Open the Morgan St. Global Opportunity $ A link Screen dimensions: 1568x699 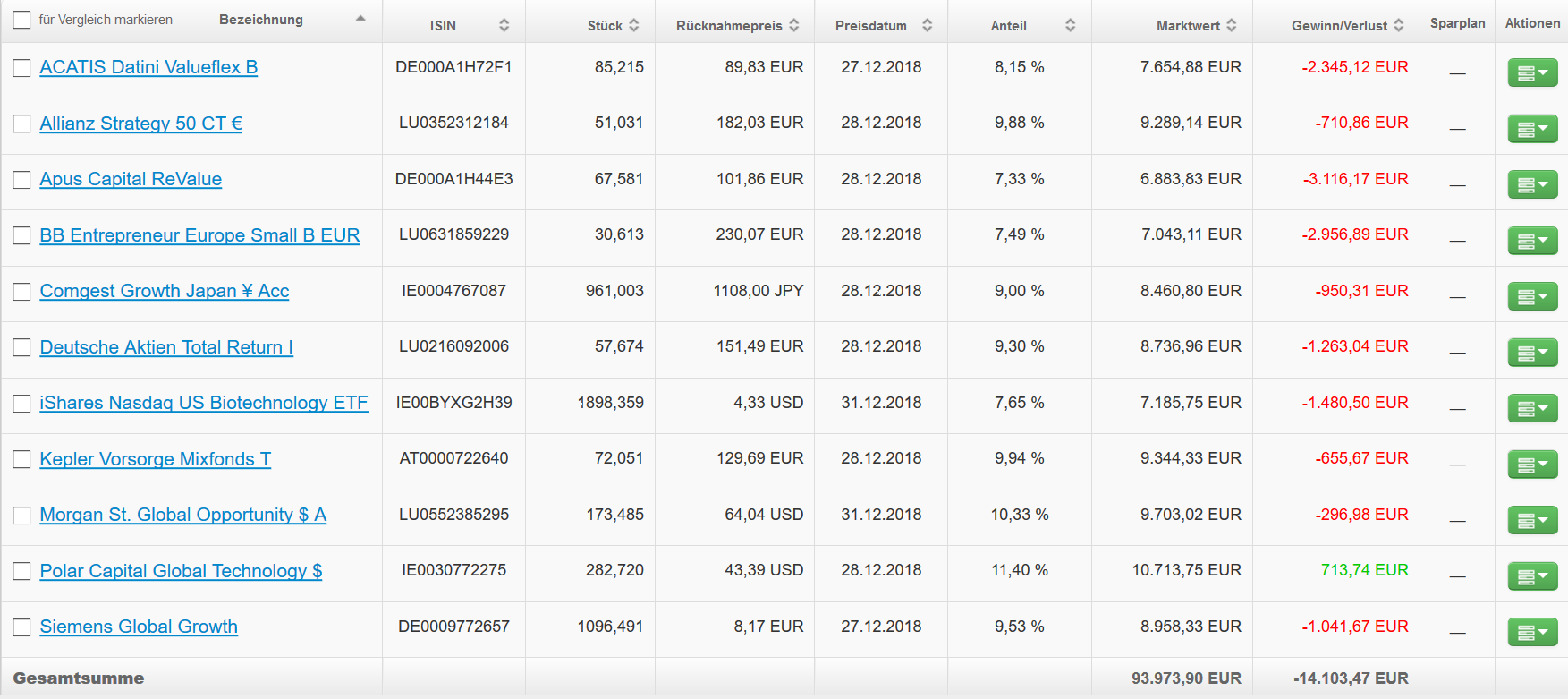(x=182, y=515)
